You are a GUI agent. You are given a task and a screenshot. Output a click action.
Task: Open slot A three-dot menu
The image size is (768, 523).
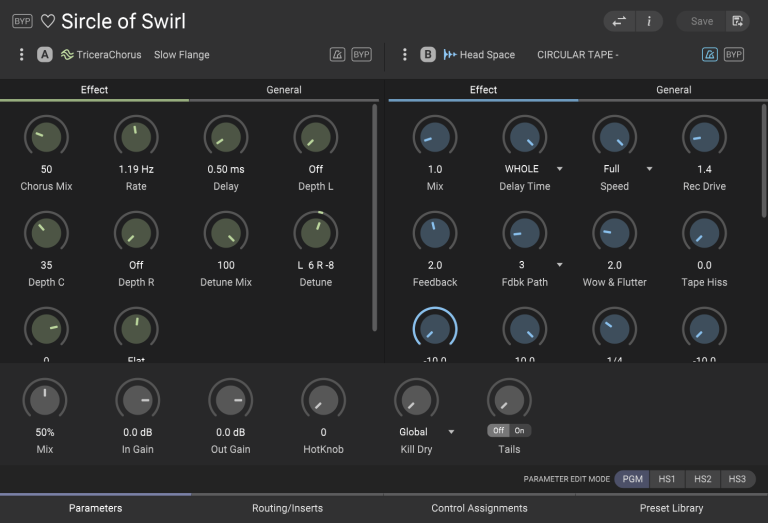click(x=21, y=54)
